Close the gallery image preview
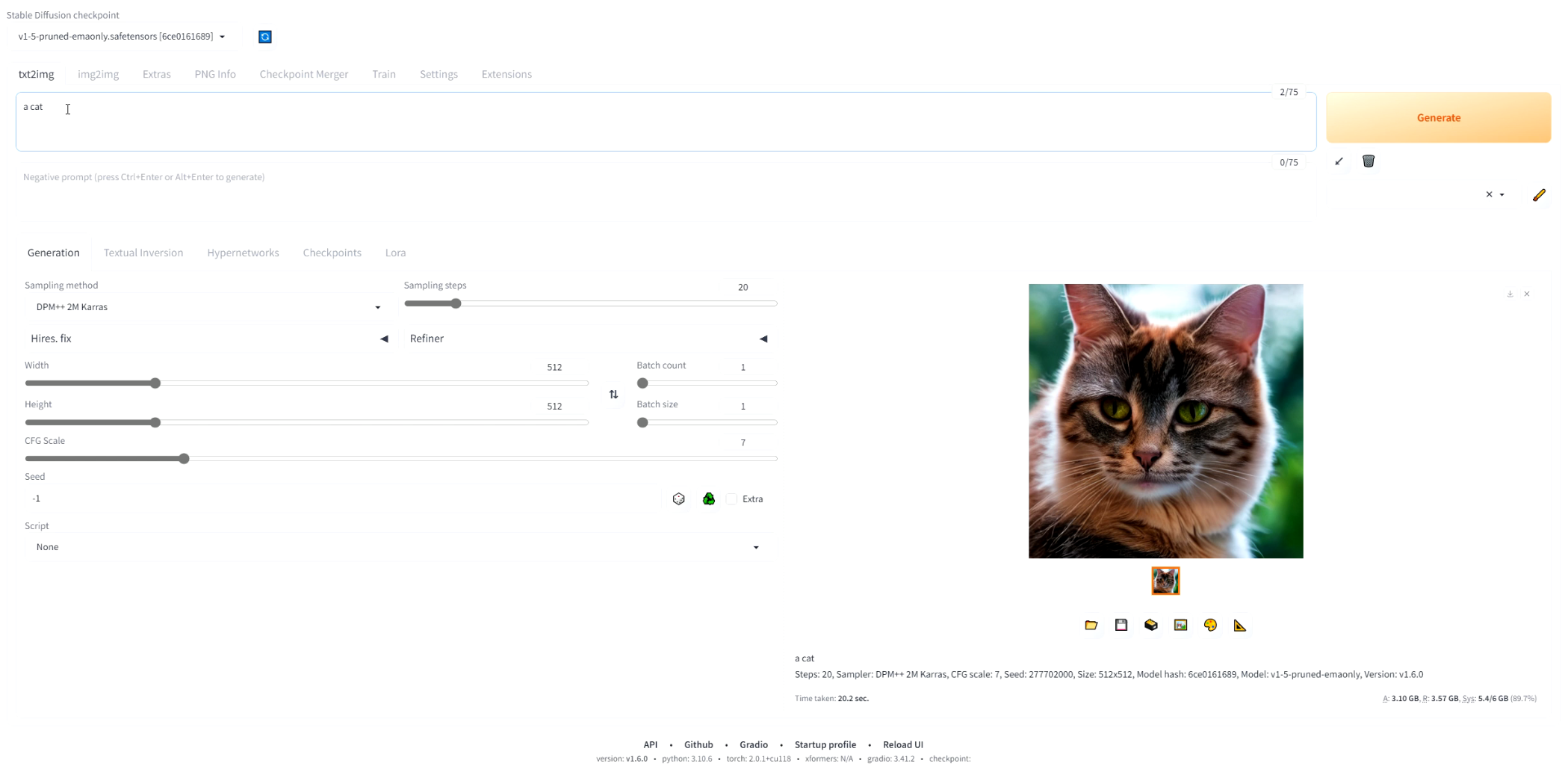1568x784 pixels. 1527,294
